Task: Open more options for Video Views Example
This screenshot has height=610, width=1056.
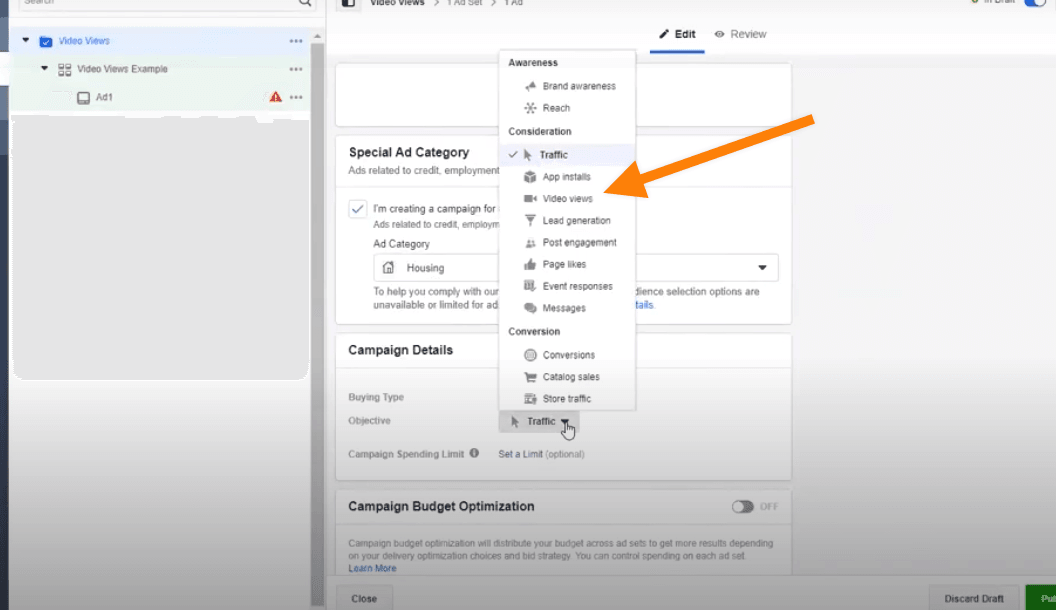Action: pos(296,69)
